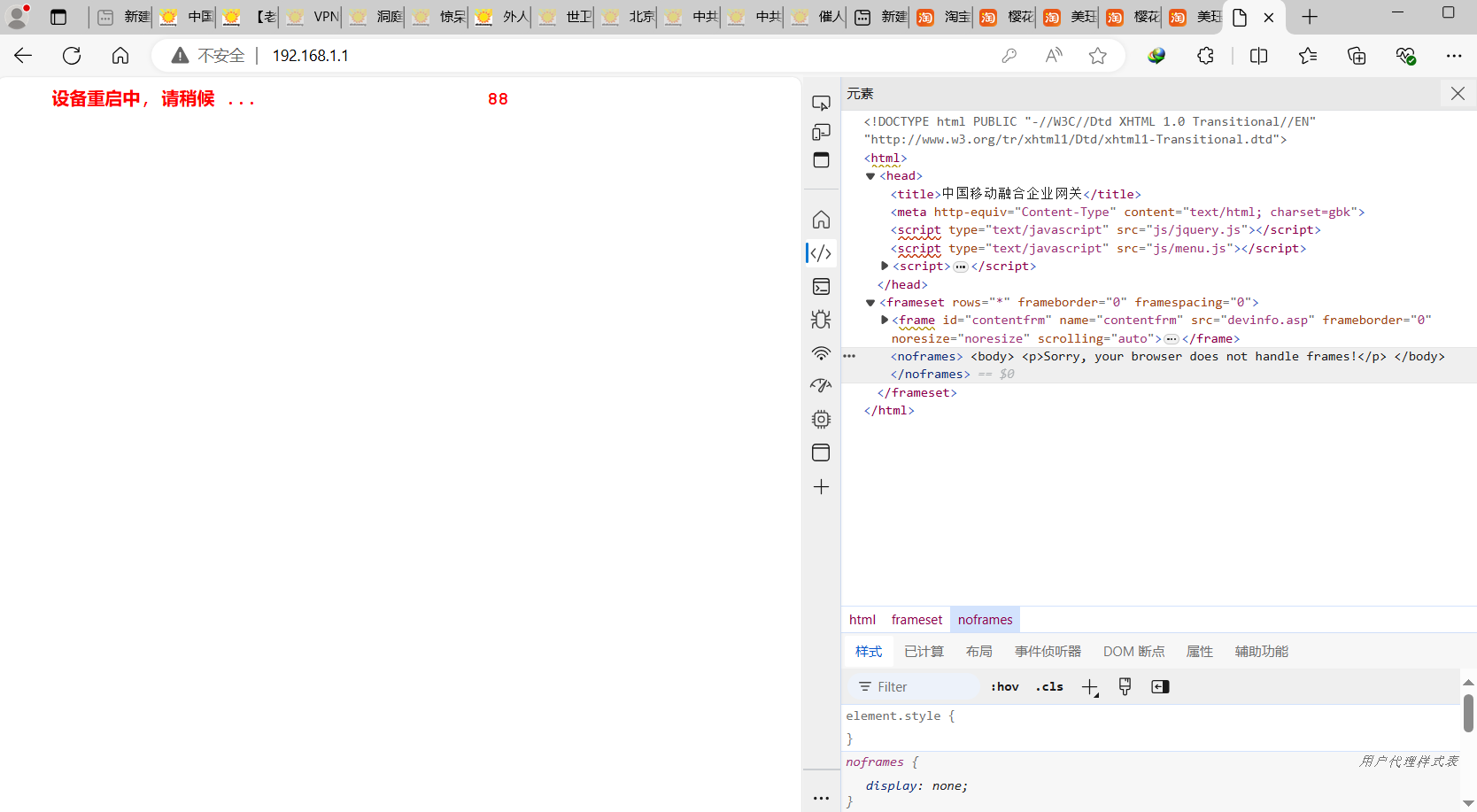Add more tools with plus icon
Screen dimensions: 1477x812
[x=821, y=487]
